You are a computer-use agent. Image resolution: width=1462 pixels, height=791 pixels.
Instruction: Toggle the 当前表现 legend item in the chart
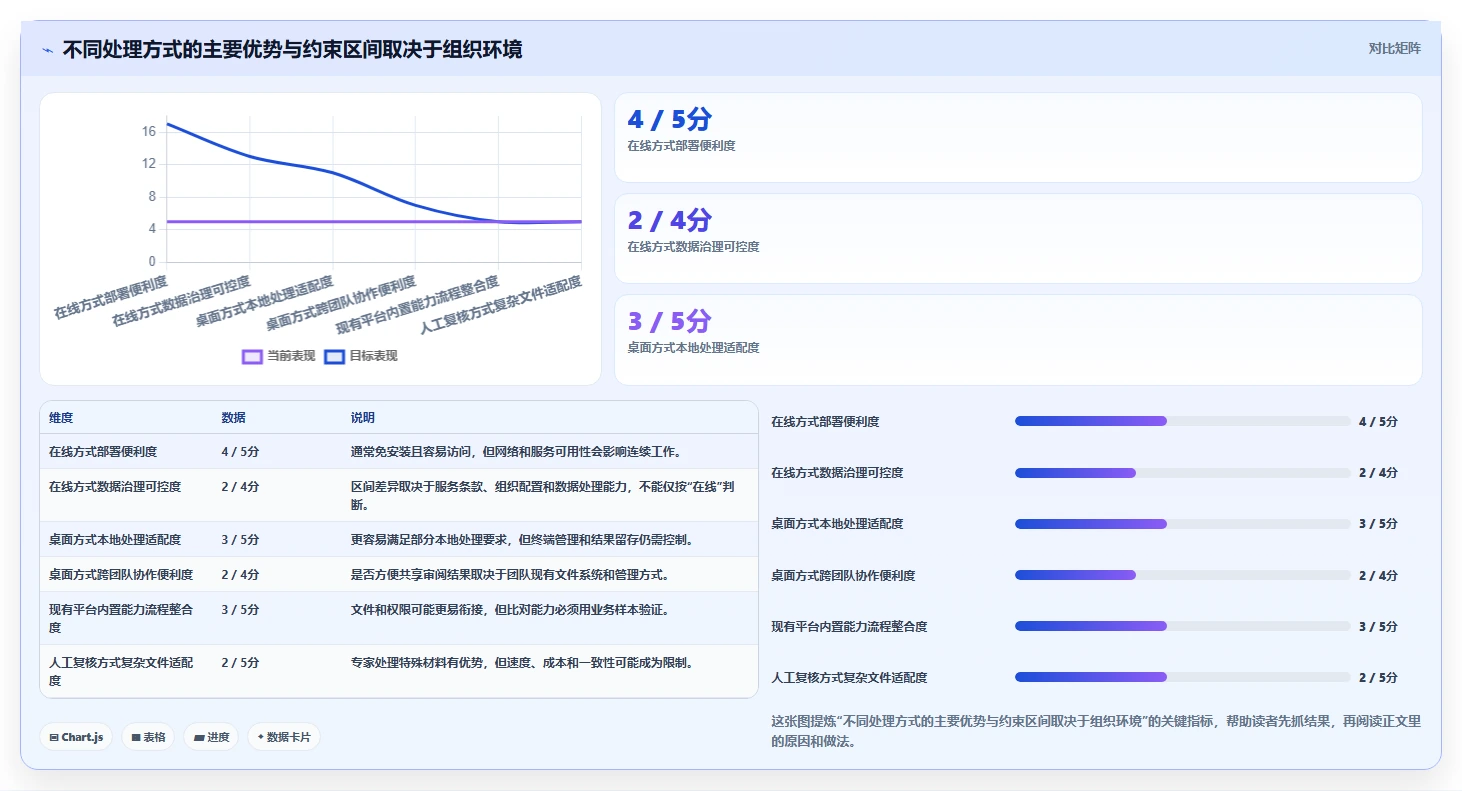pos(279,356)
